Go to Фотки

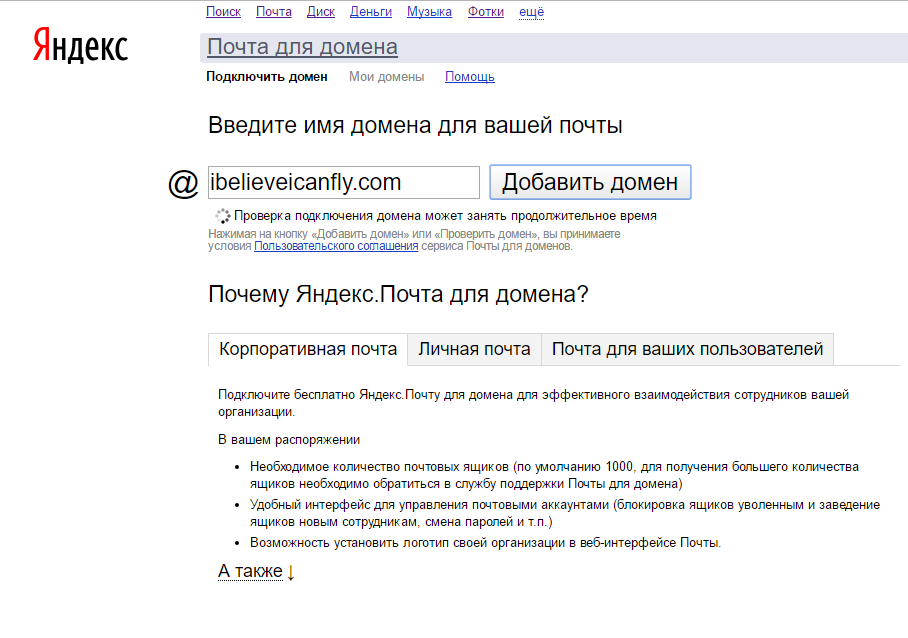point(486,12)
